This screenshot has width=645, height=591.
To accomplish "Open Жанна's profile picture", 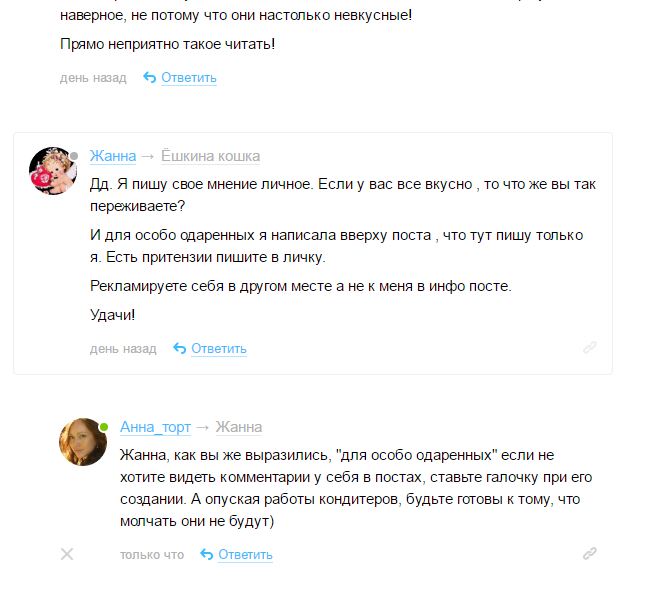I will (x=53, y=170).
